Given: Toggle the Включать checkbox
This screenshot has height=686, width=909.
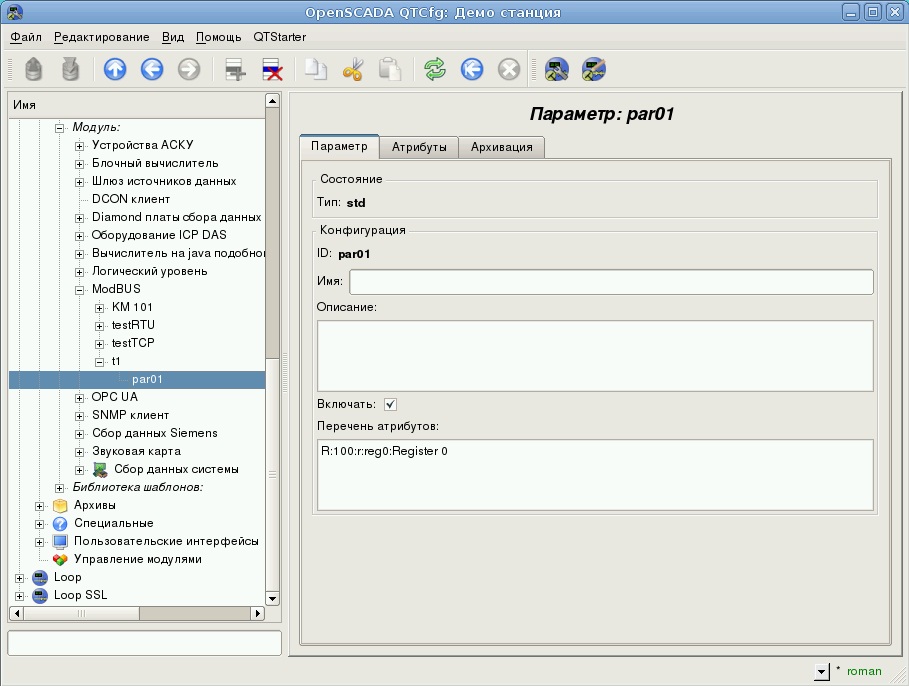Looking at the screenshot, I should [391, 404].
